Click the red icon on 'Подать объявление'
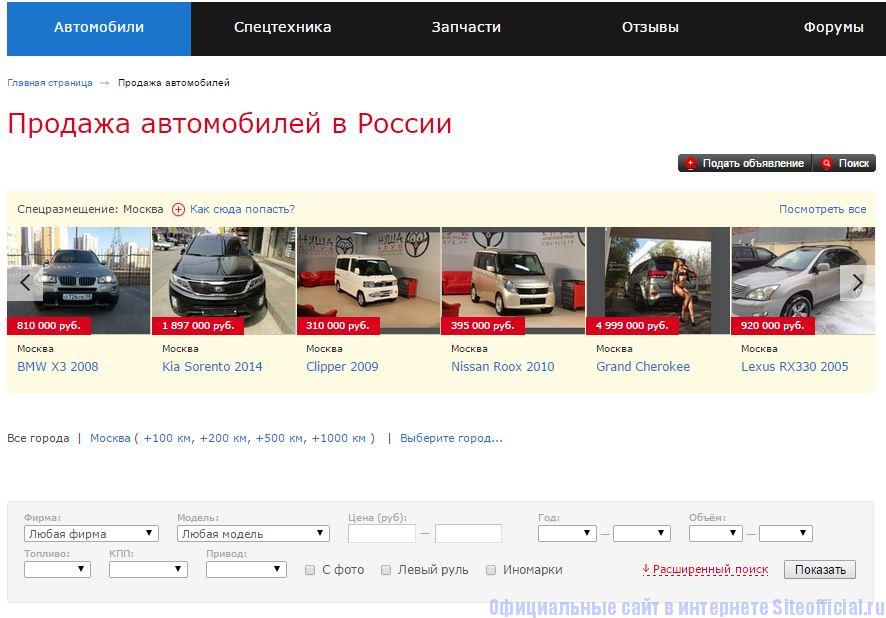Image resolution: width=886 pixels, height=618 pixels. coord(690,163)
